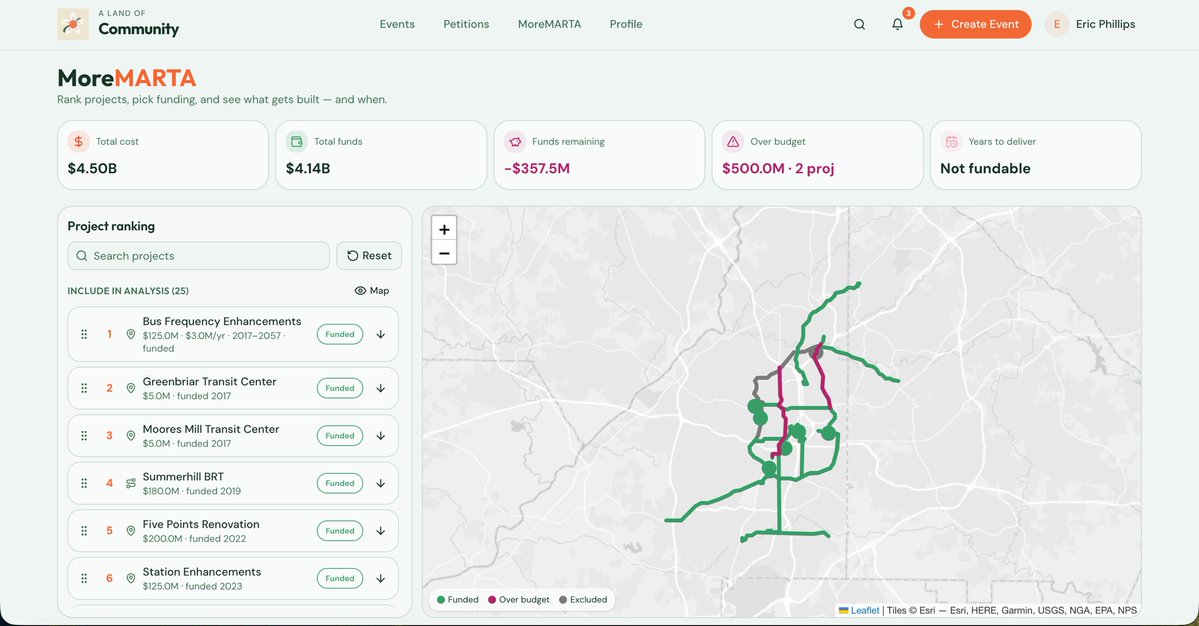Click the $4.50B total cost value
The width and height of the screenshot is (1199, 626).
(93, 168)
